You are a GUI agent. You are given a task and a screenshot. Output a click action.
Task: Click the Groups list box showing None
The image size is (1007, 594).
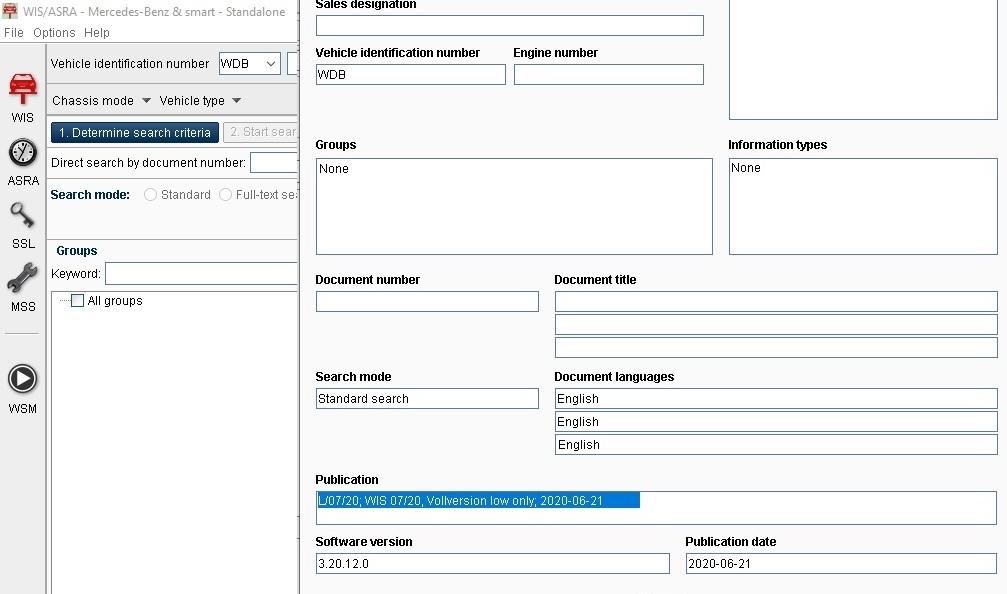514,207
